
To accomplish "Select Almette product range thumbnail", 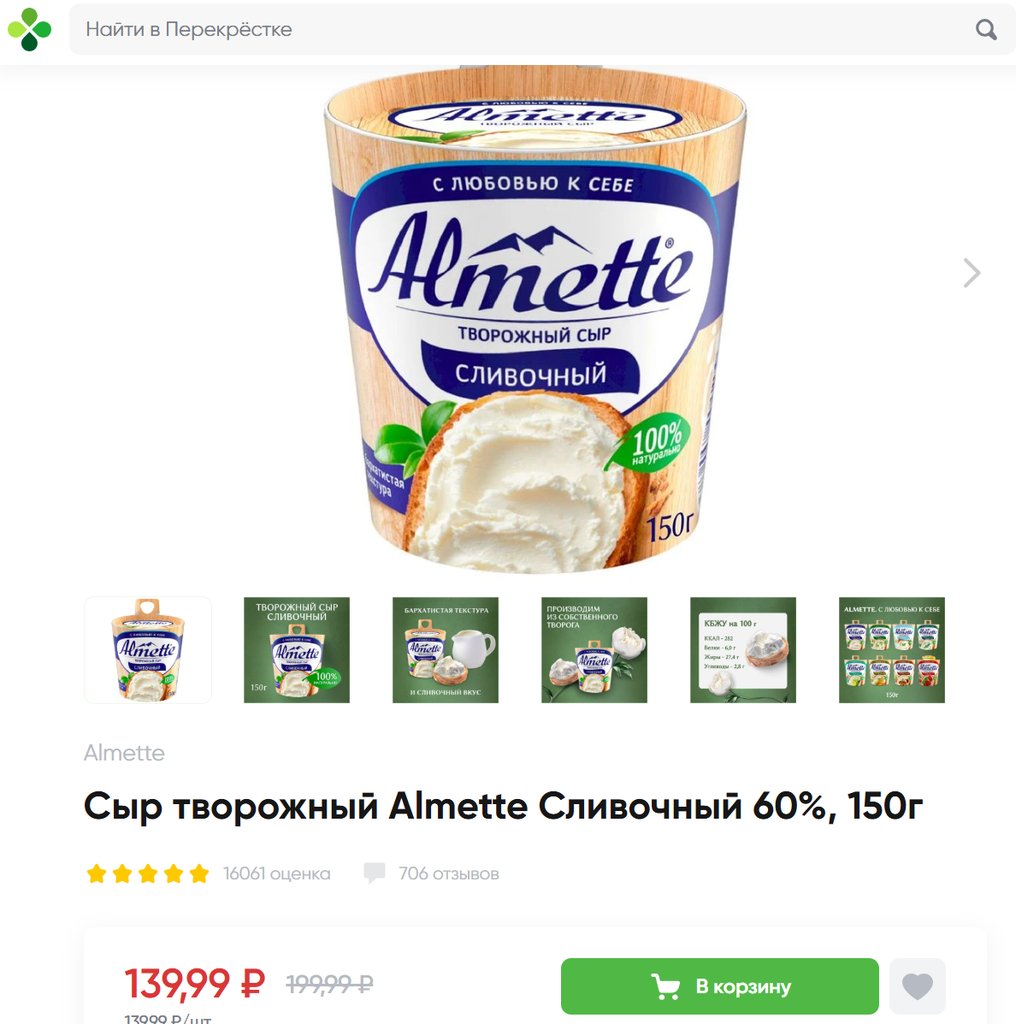I will click(892, 650).
